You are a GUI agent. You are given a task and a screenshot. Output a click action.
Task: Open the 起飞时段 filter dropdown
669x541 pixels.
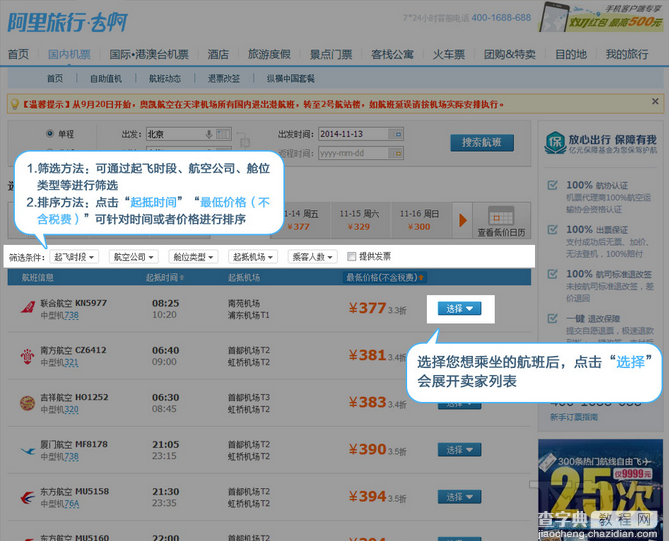click(74, 257)
